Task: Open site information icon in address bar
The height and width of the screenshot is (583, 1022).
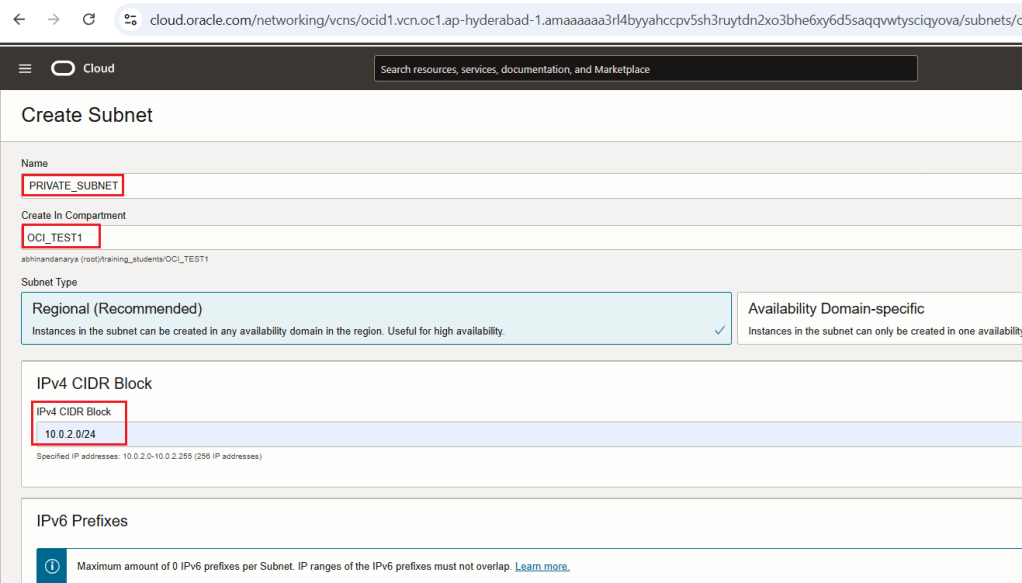Action: 130,19
